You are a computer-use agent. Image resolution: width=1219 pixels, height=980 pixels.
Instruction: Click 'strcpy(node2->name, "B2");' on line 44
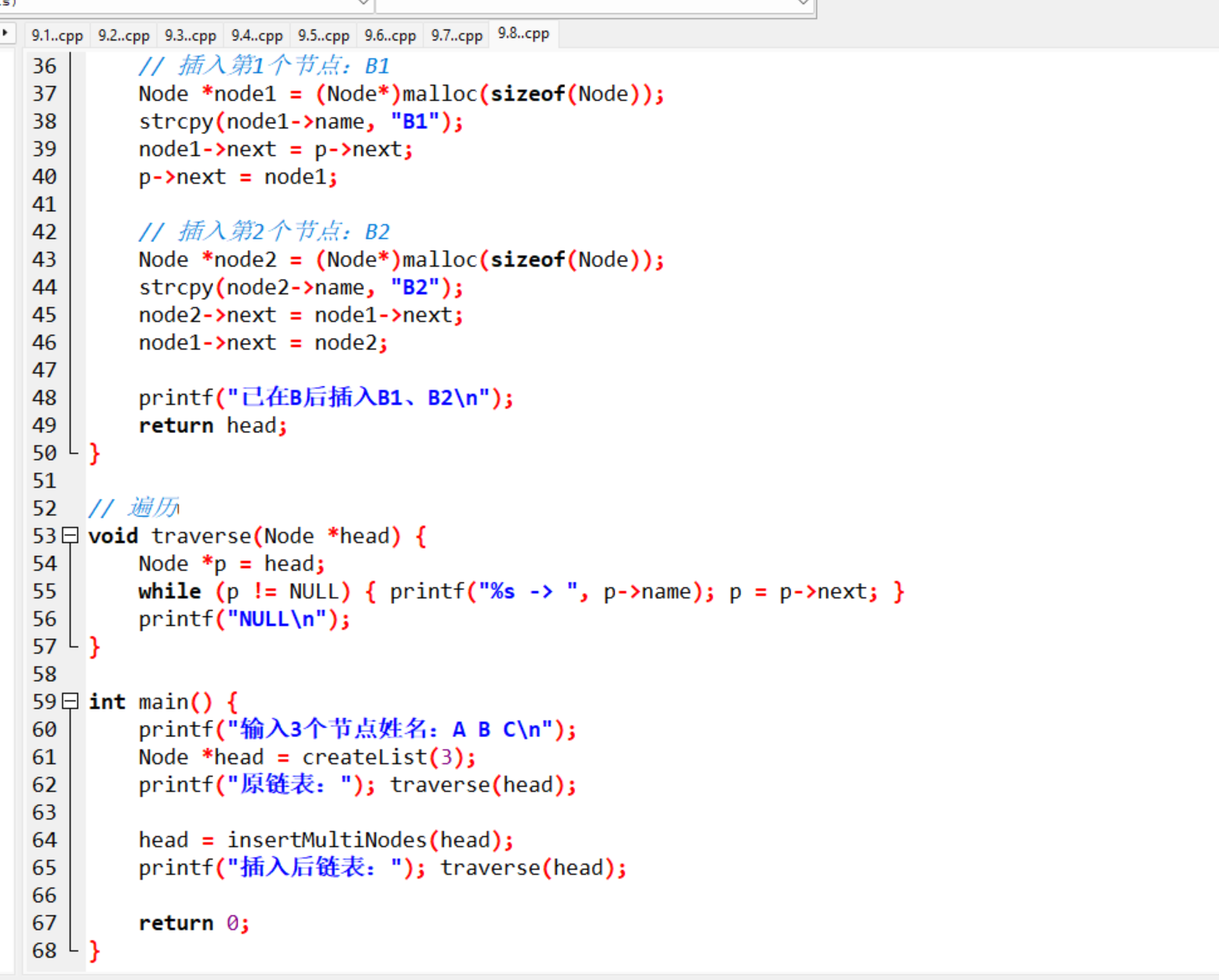pos(301,287)
